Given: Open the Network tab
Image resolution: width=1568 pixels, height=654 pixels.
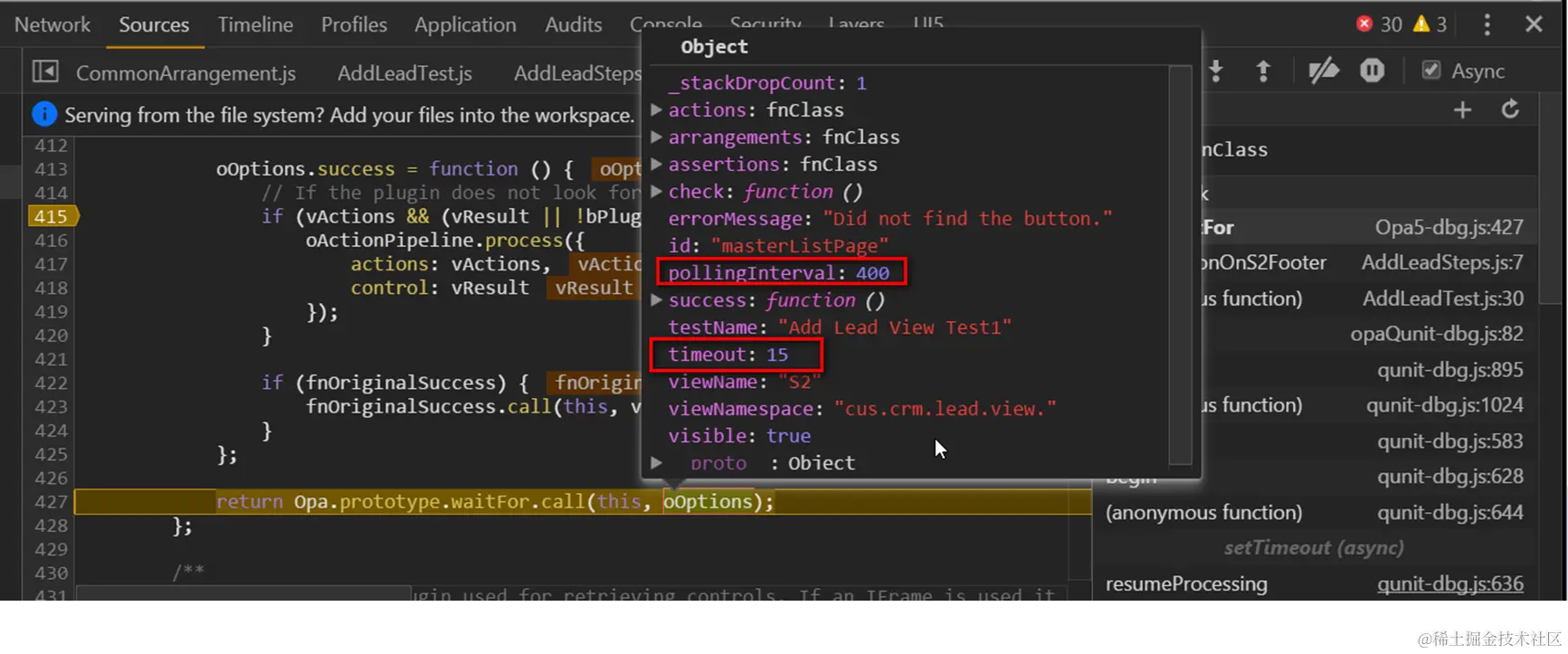Looking at the screenshot, I should 52,24.
